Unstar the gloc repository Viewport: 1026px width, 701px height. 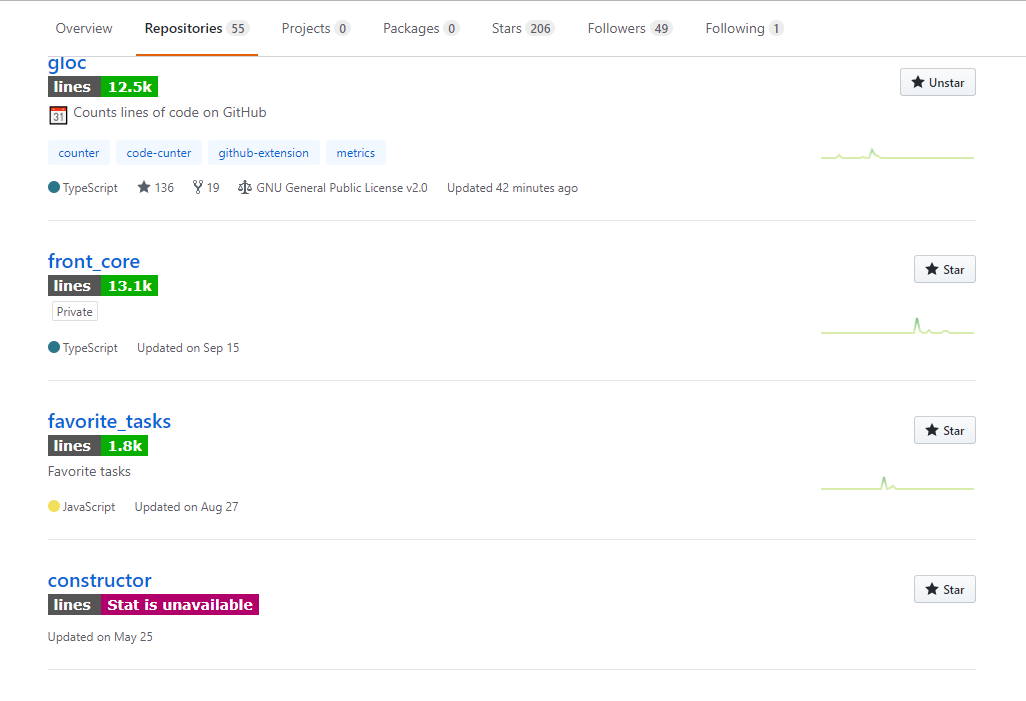[937, 82]
